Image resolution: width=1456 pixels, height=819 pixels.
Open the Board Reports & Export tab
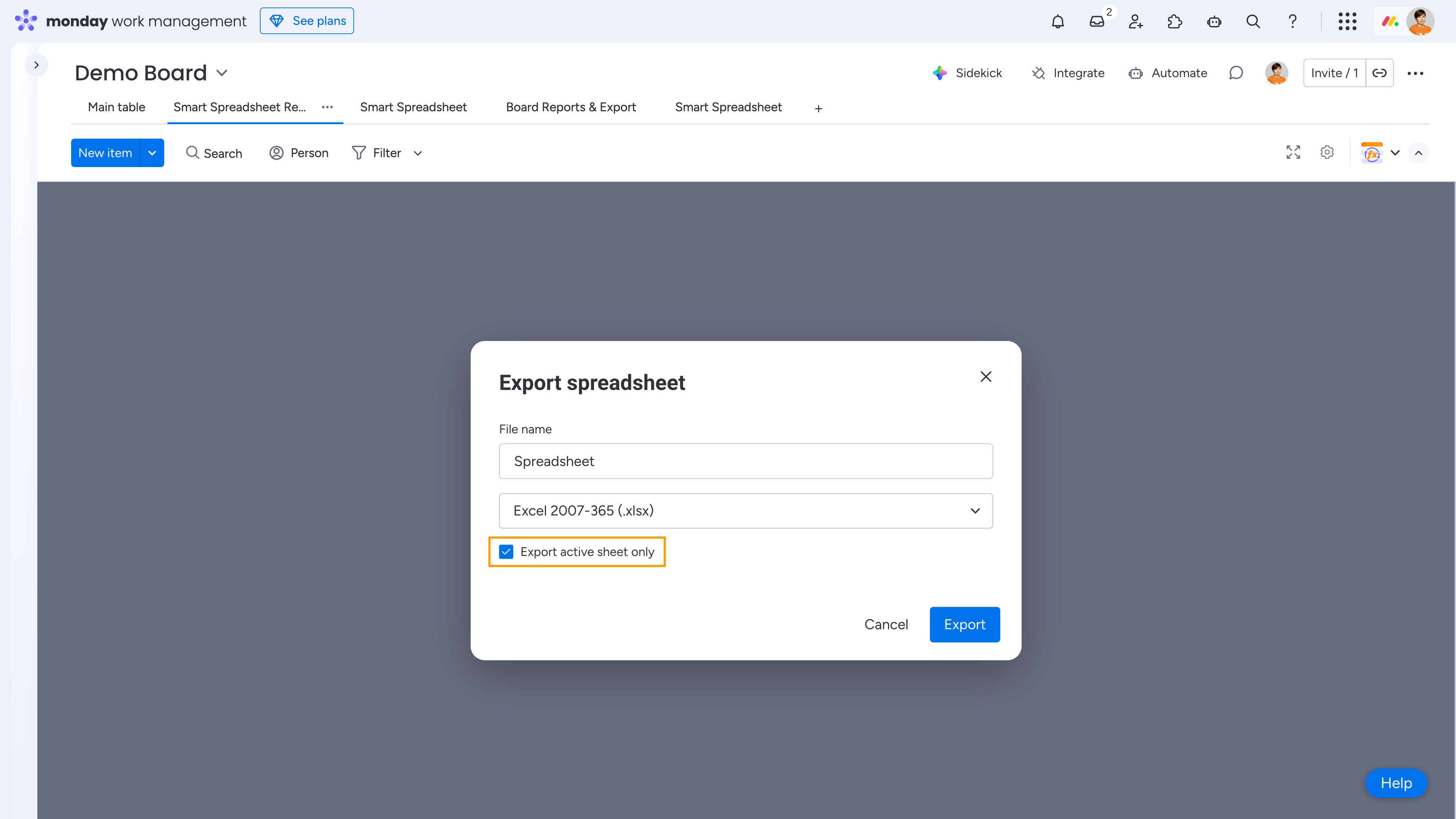coord(571,107)
